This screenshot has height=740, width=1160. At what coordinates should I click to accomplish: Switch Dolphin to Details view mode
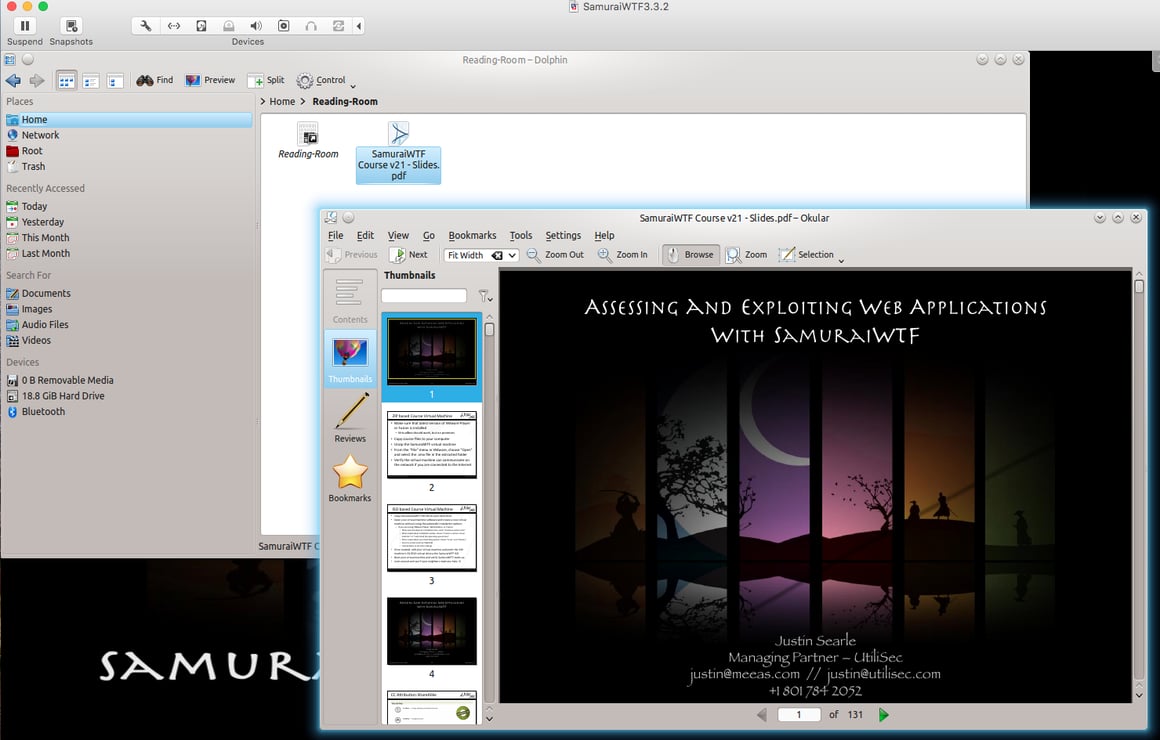[x=115, y=81]
